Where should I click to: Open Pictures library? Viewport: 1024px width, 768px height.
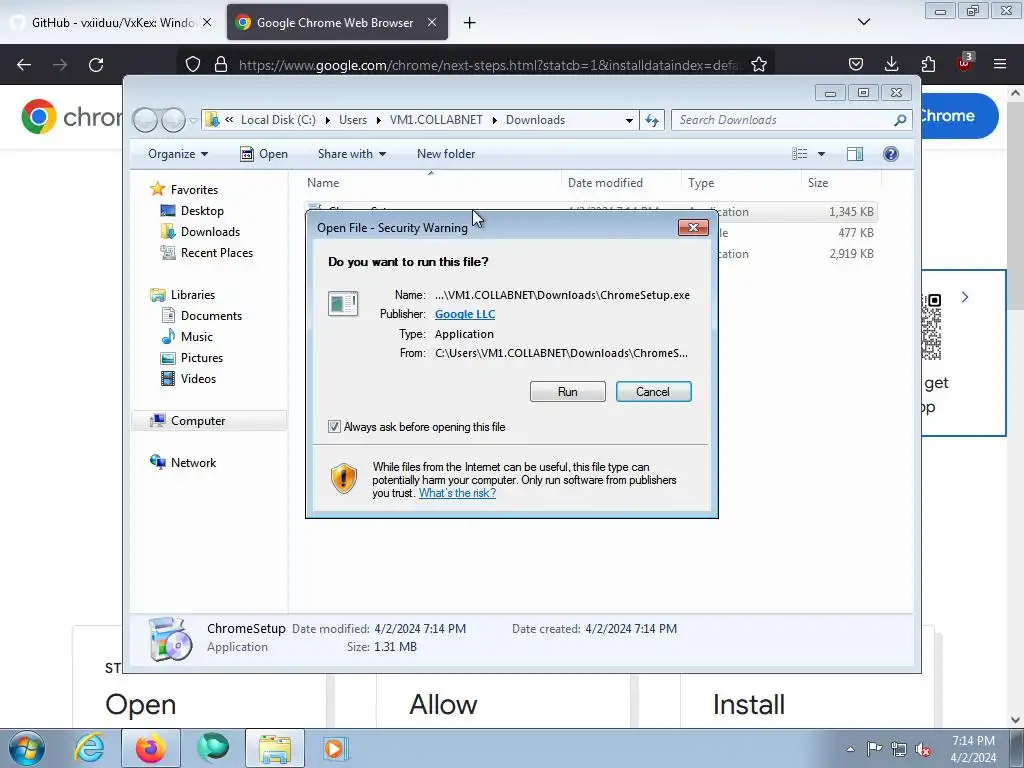[x=192, y=358]
